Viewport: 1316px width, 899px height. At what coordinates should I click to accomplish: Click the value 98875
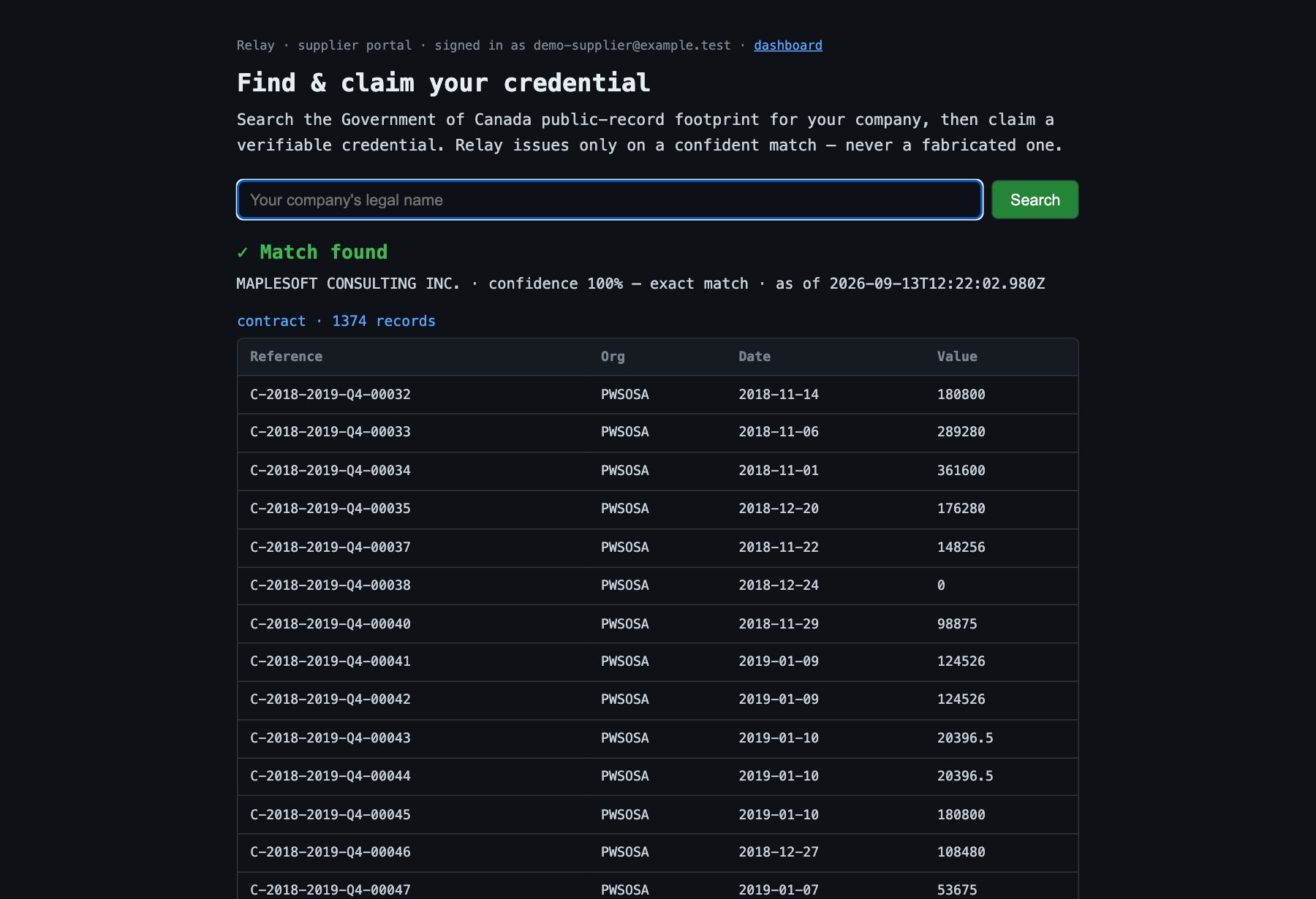pos(957,624)
